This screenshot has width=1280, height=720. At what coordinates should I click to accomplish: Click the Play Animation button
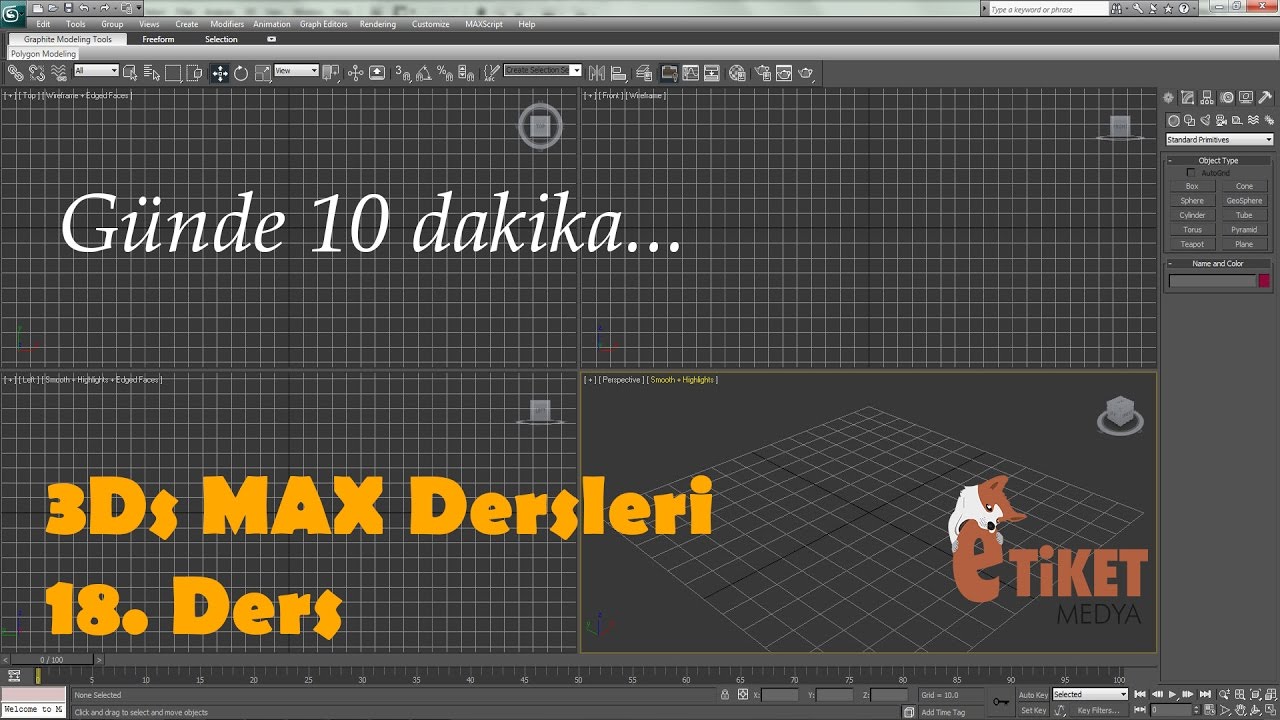click(x=1173, y=694)
